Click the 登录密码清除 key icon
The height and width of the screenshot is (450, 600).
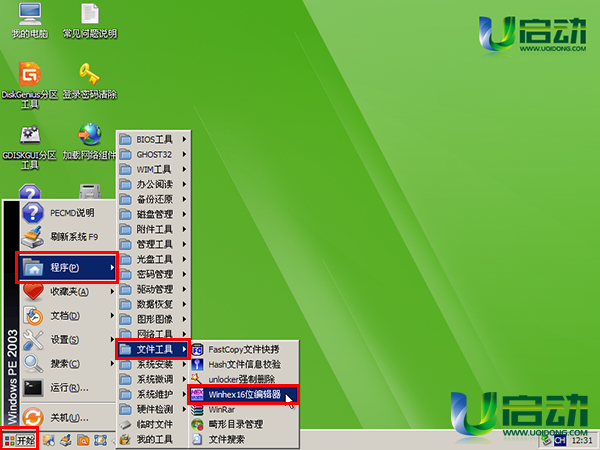90,81
